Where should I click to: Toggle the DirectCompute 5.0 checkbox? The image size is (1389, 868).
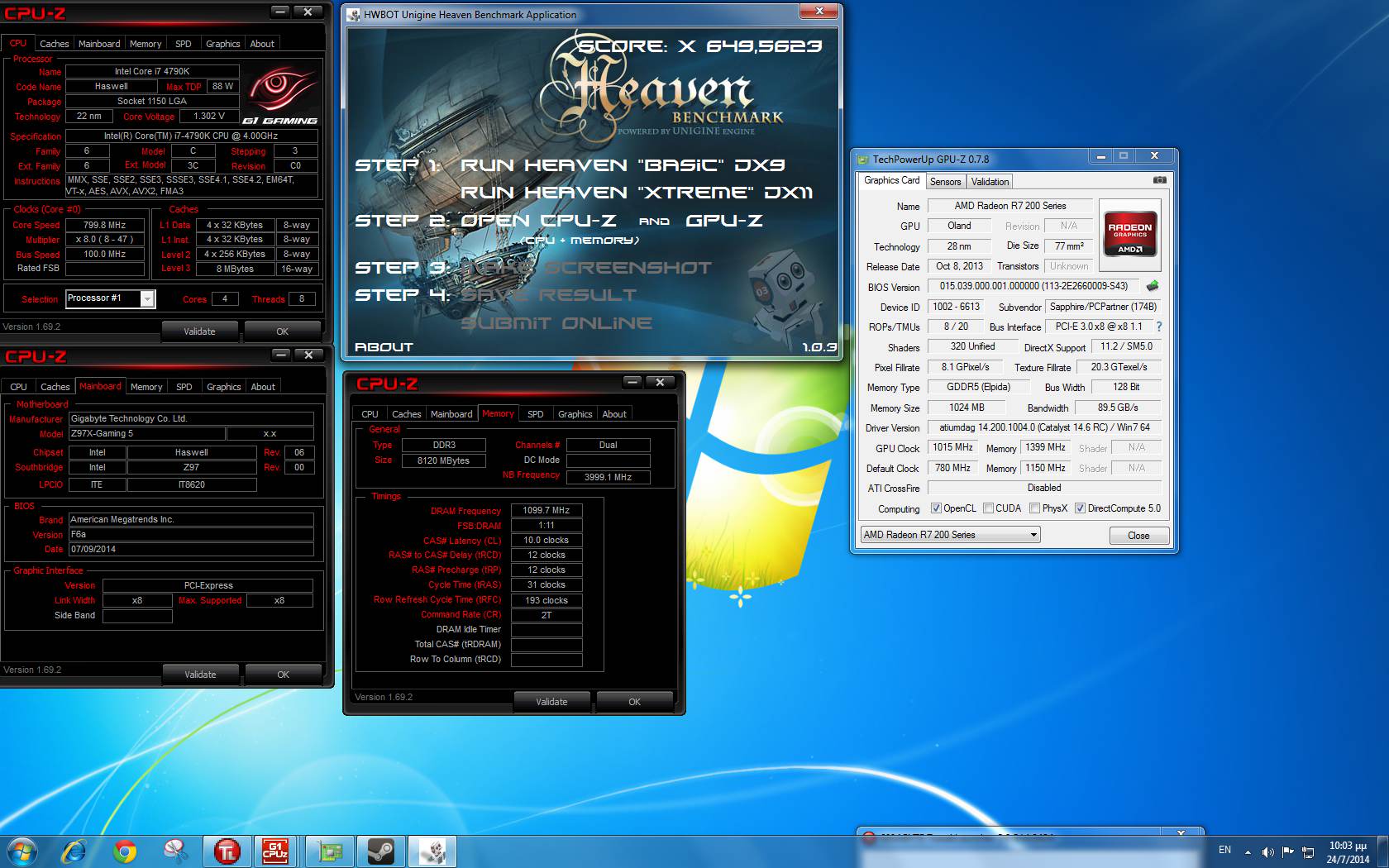1080,508
